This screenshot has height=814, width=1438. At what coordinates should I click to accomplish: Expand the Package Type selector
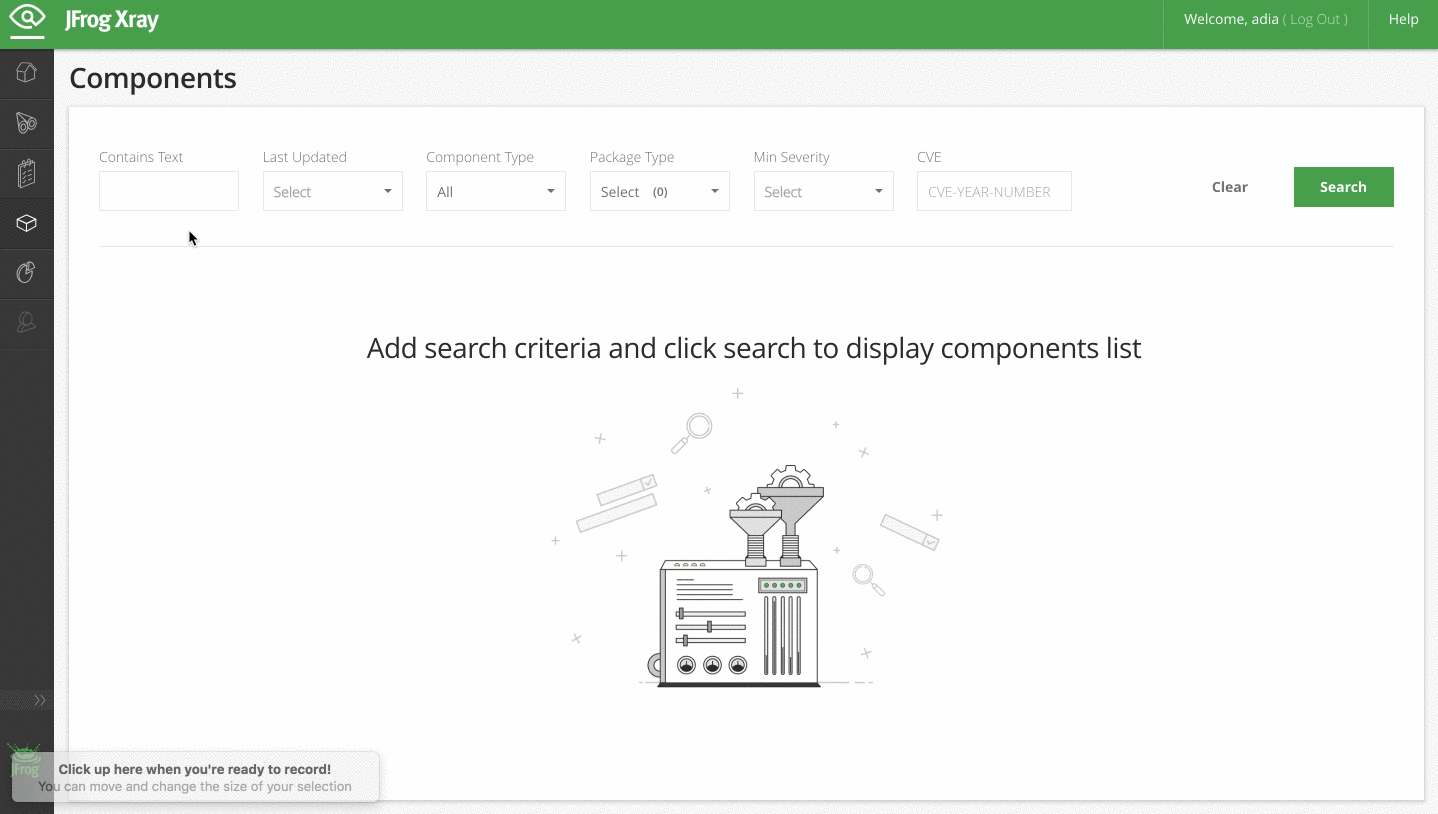(659, 191)
